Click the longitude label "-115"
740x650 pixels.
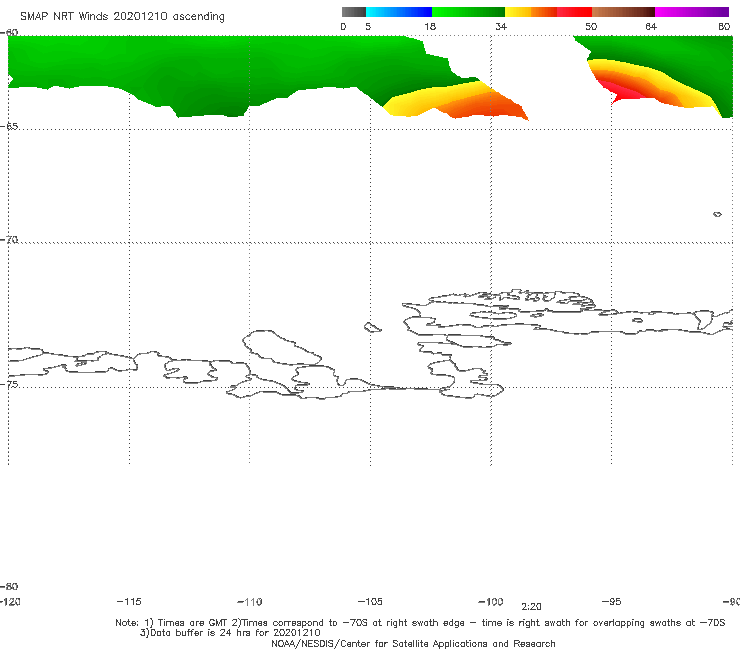[x=129, y=601]
